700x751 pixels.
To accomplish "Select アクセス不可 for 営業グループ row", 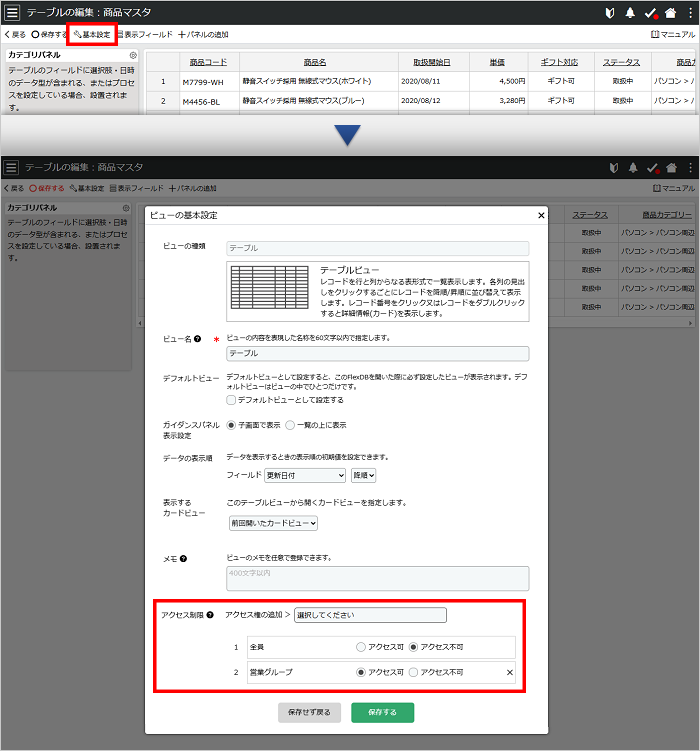I will point(413,672).
